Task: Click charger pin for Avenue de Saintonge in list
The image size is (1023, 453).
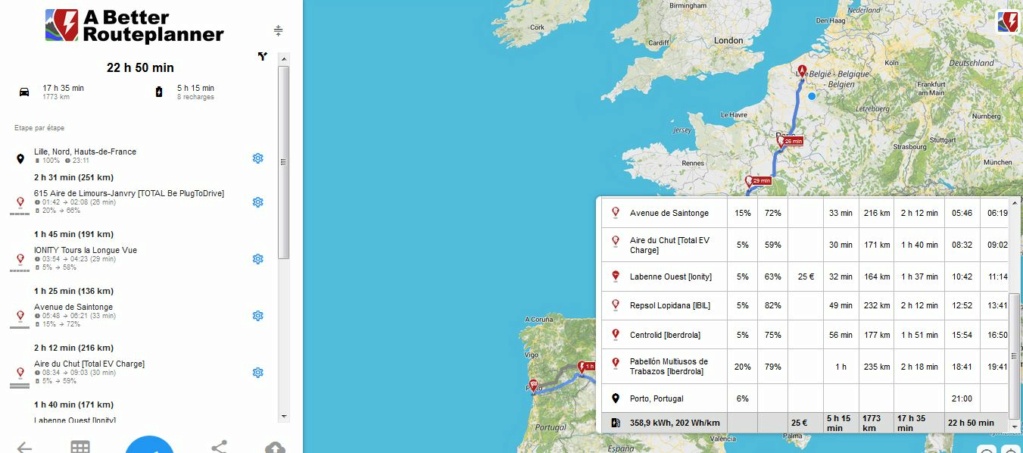Action: (20, 315)
